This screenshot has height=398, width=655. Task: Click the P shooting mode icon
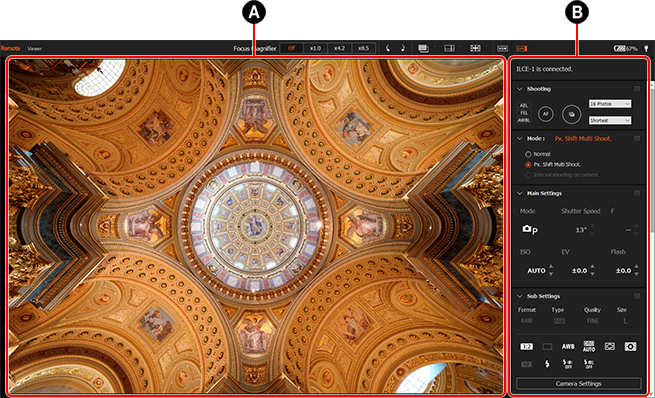tap(530, 229)
